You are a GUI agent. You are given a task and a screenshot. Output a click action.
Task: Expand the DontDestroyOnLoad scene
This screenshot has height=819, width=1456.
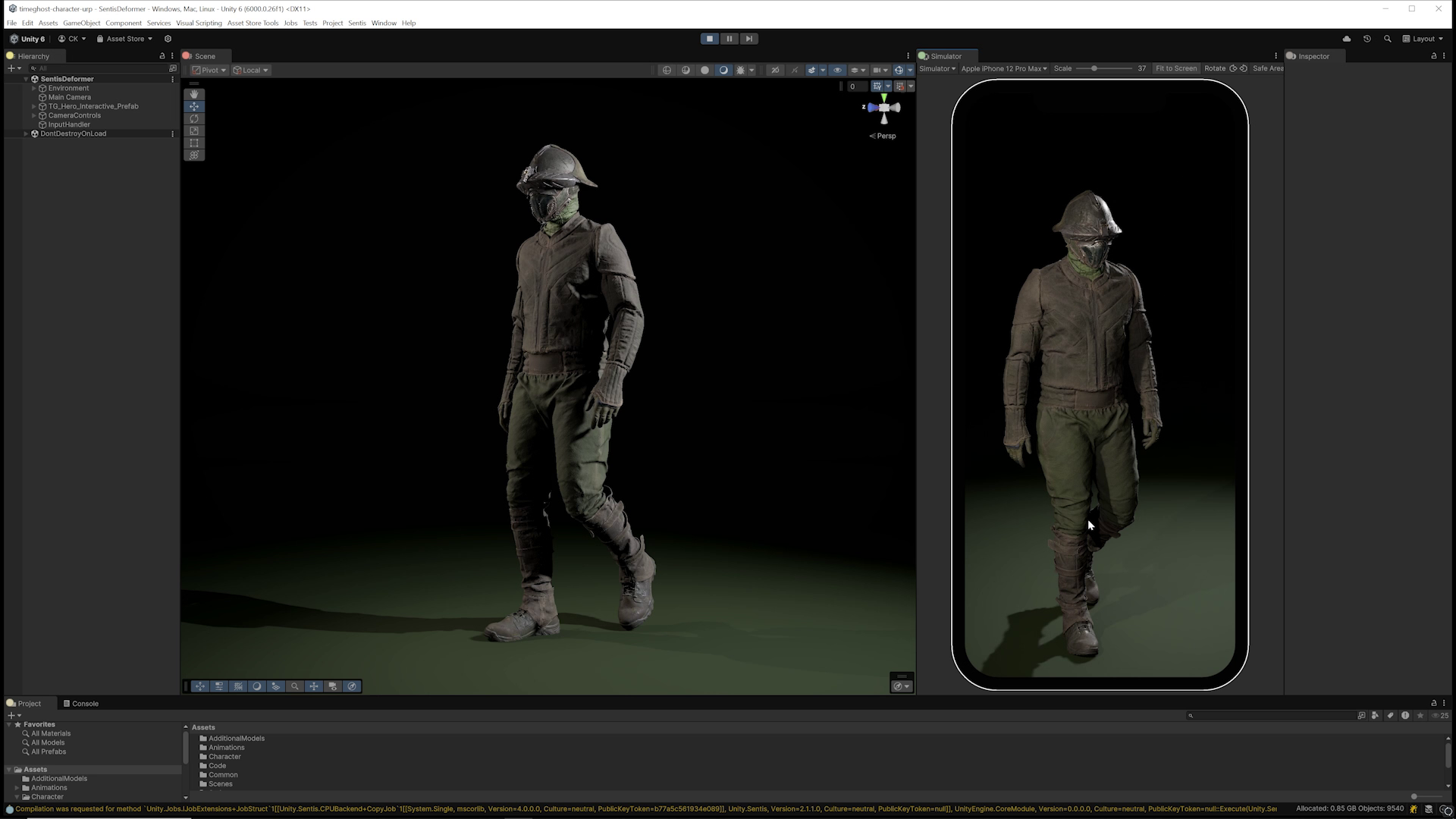point(26,133)
